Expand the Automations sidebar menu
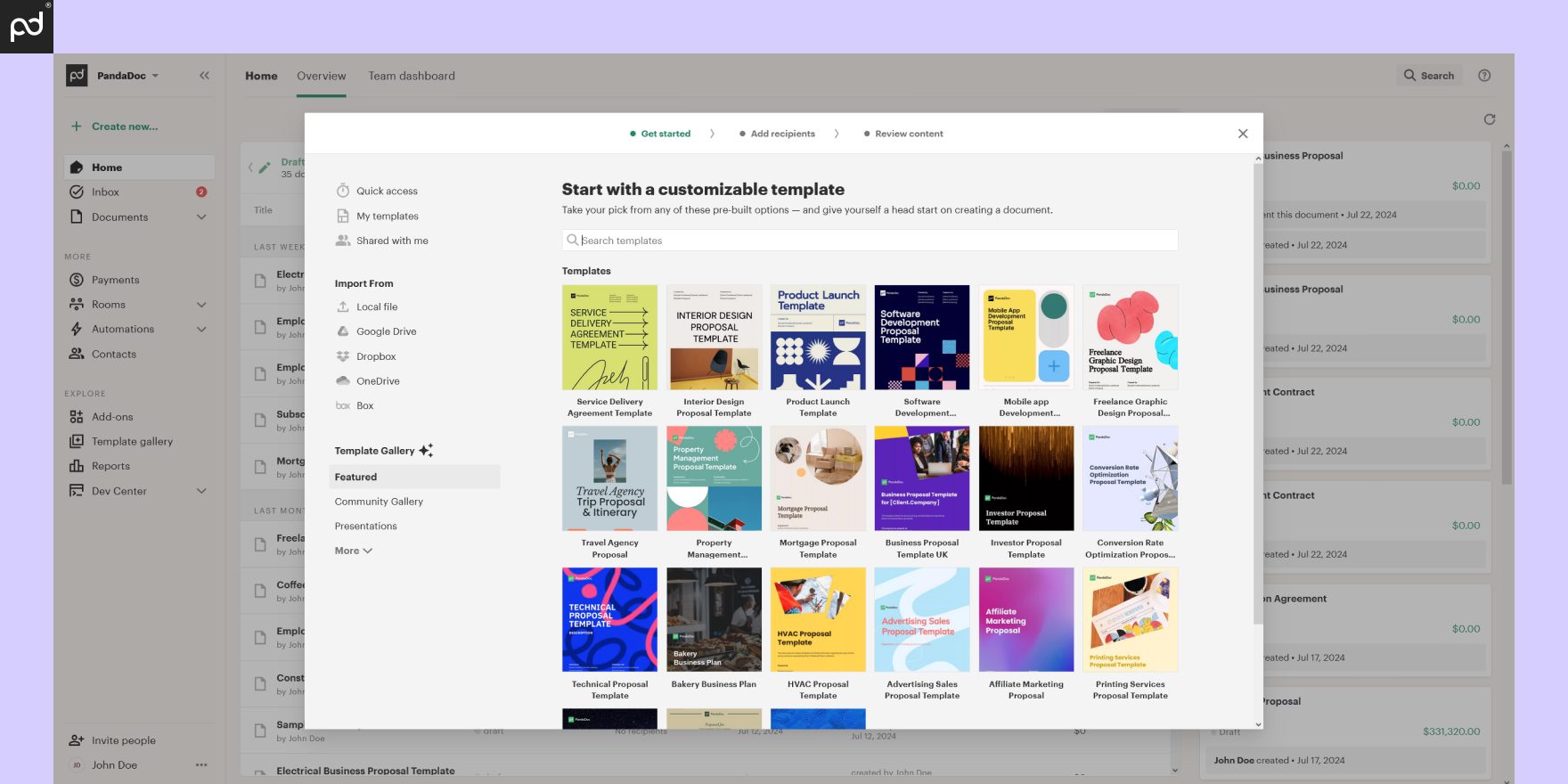The image size is (1568, 784). [x=201, y=330]
